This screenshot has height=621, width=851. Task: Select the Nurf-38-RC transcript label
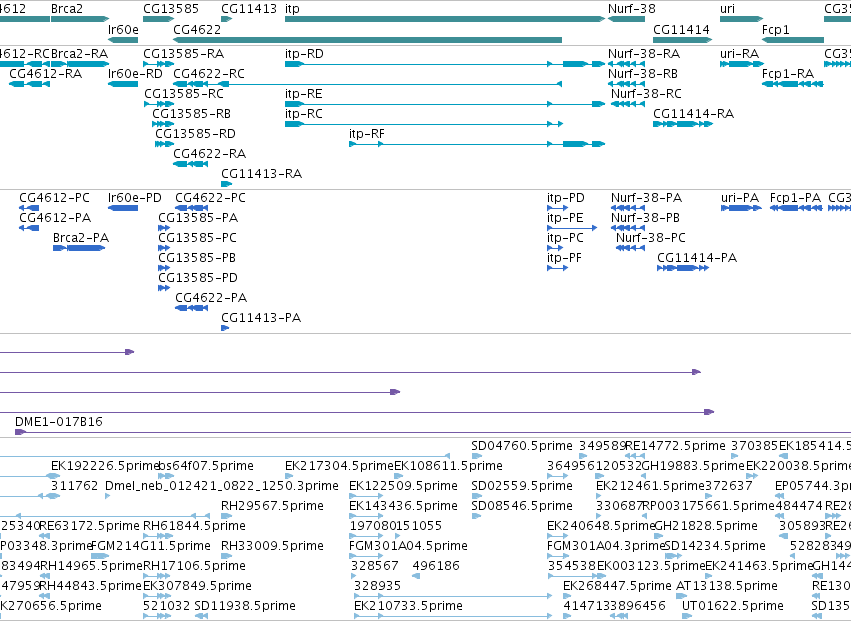(646, 94)
